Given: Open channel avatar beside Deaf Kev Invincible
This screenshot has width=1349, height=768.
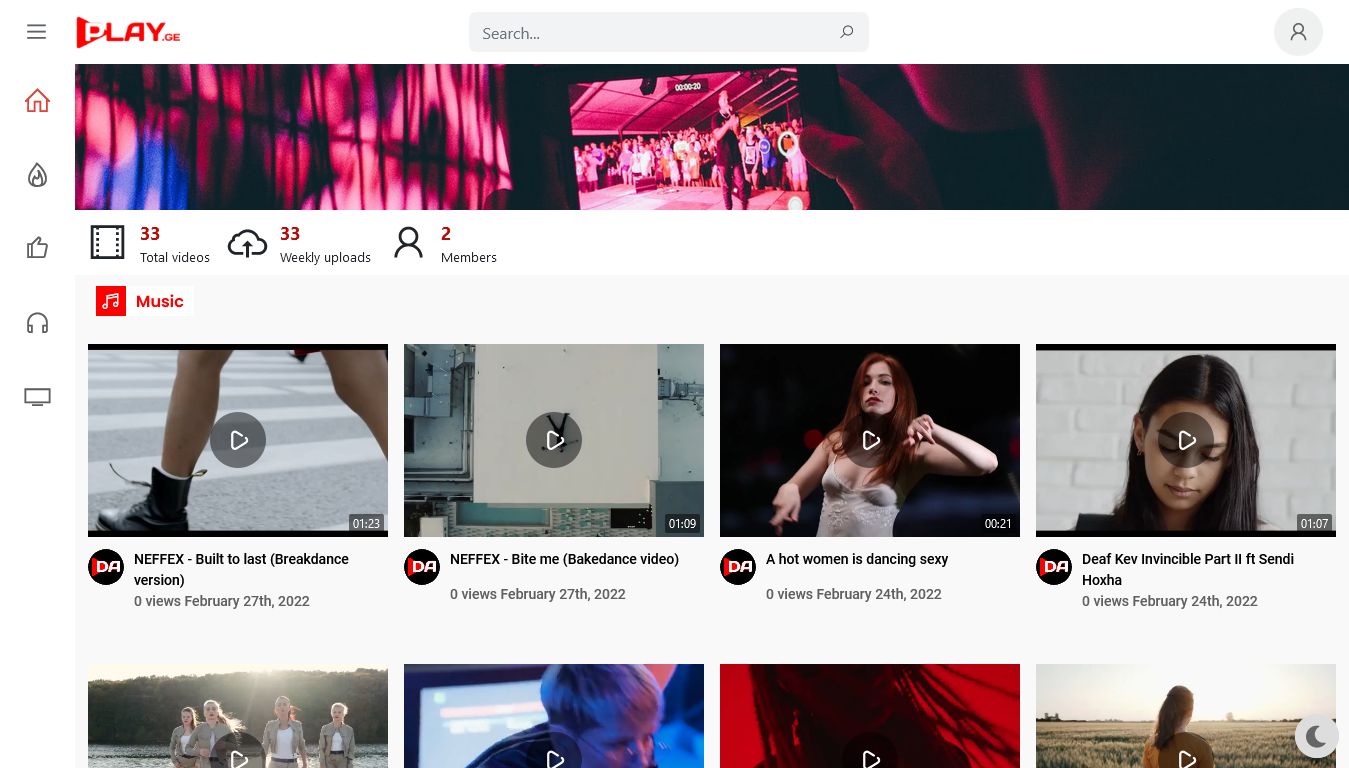Looking at the screenshot, I should coord(1054,567).
